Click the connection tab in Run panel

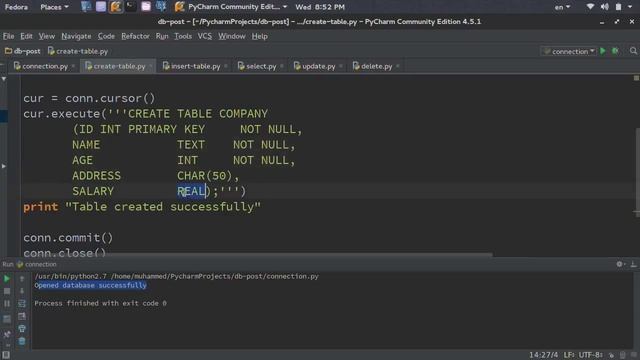point(36,264)
